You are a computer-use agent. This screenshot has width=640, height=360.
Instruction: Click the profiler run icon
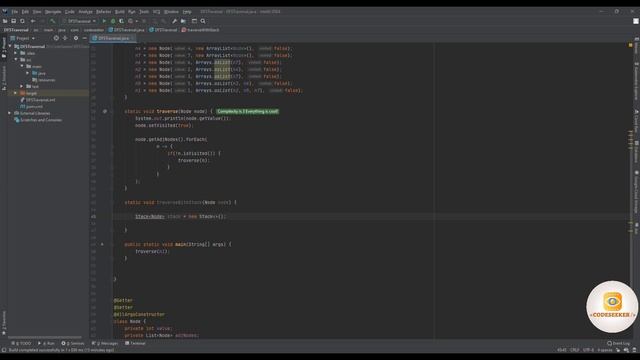(131, 21)
